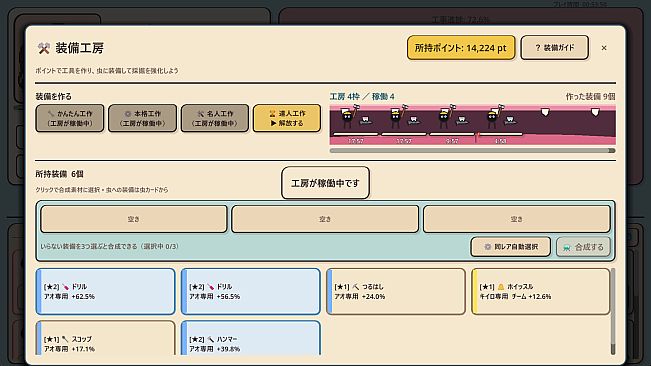This screenshot has height=366, width=651.
Task: Select the つるはし +24.0% equipment card
Action: point(396,291)
